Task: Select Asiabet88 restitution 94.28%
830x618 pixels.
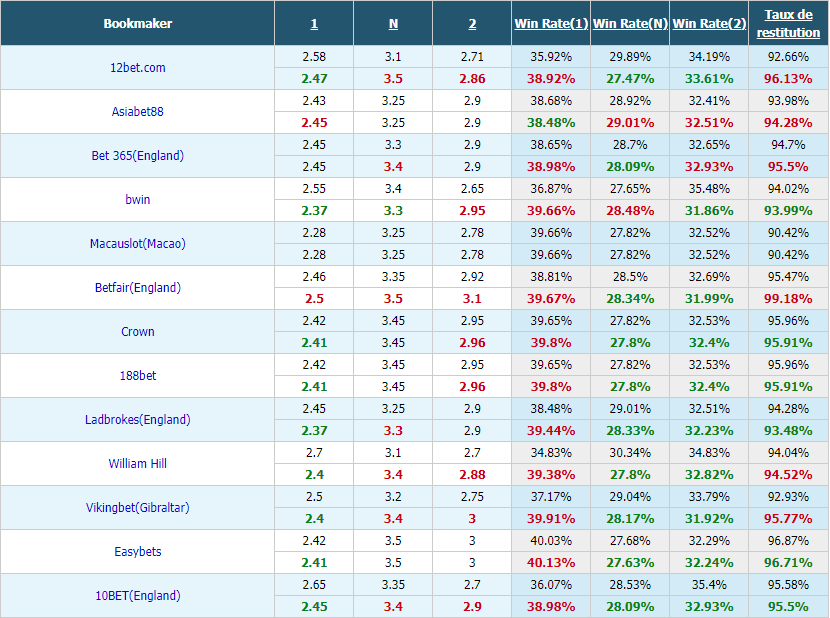Action: [788, 123]
